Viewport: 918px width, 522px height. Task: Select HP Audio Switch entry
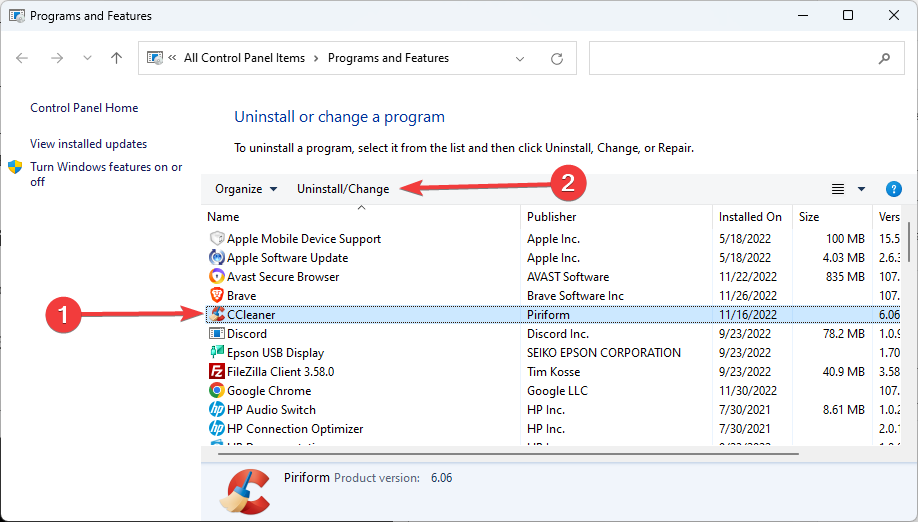(x=271, y=410)
